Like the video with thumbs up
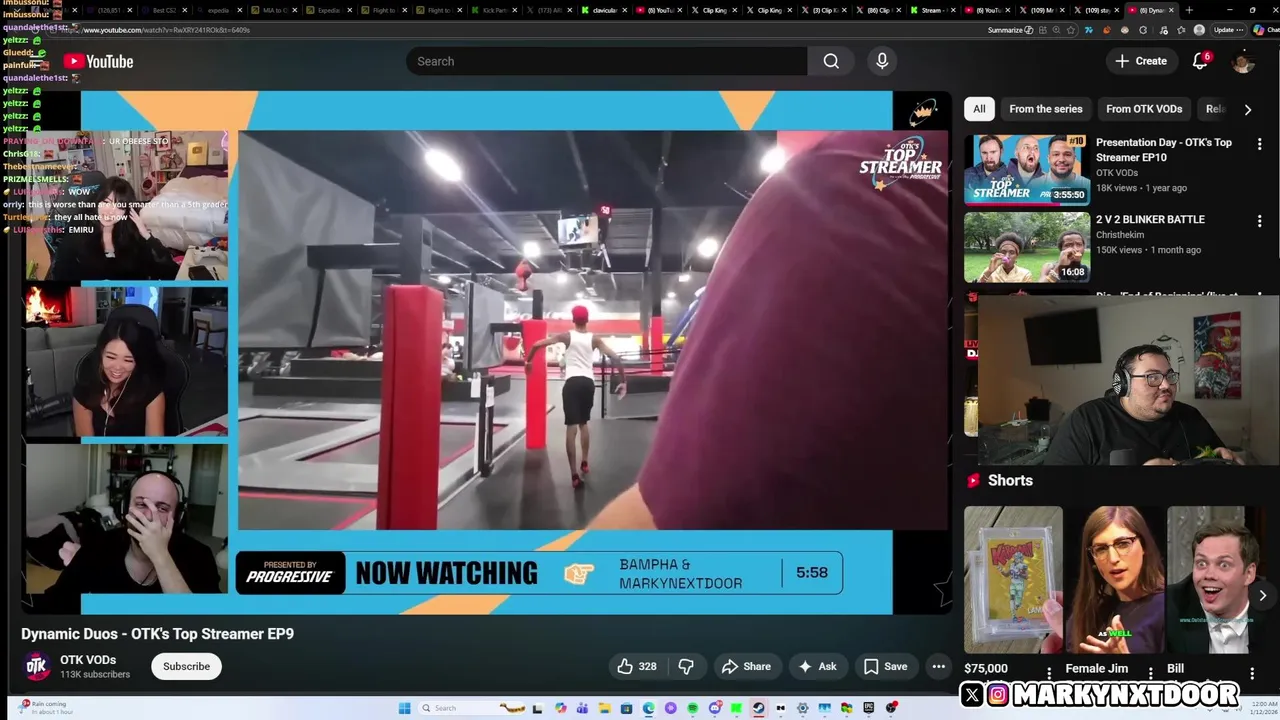 click(636, 666)
